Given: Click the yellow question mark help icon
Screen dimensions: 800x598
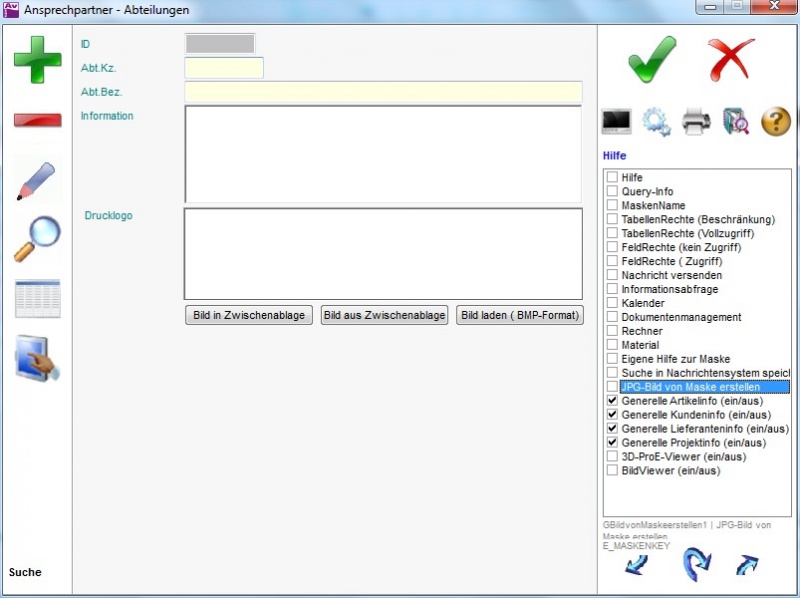Looking at the screenshot, I should (776, 122).
